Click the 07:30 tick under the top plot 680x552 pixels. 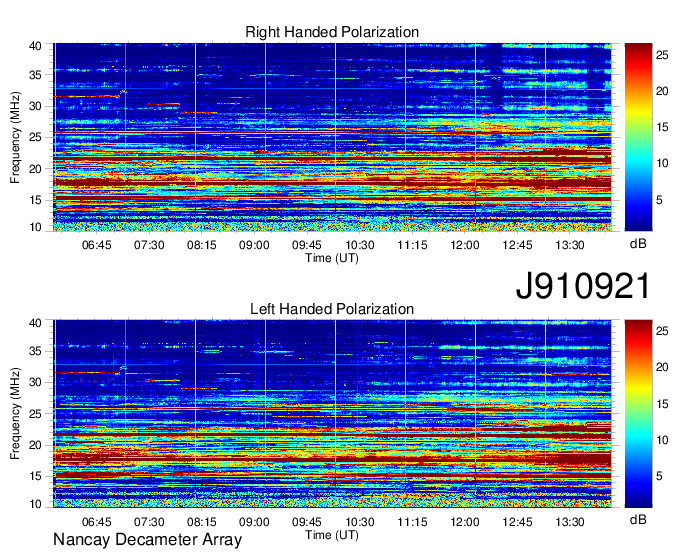pos(149,245)
